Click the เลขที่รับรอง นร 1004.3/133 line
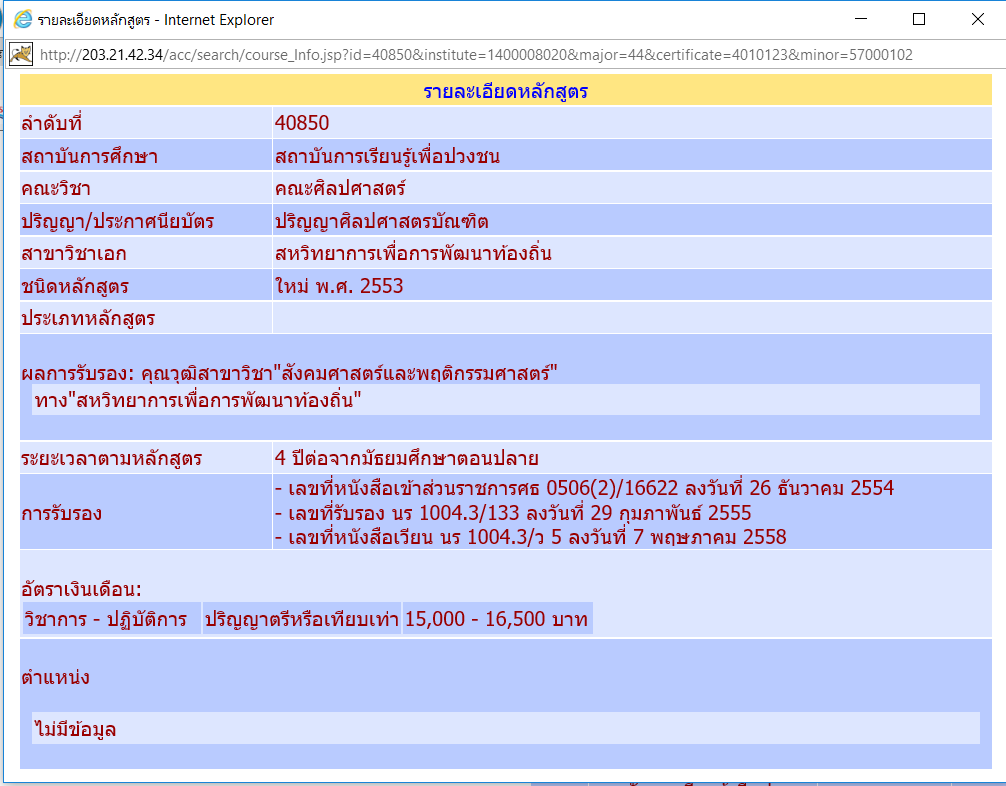 click(x=513, y=513)
